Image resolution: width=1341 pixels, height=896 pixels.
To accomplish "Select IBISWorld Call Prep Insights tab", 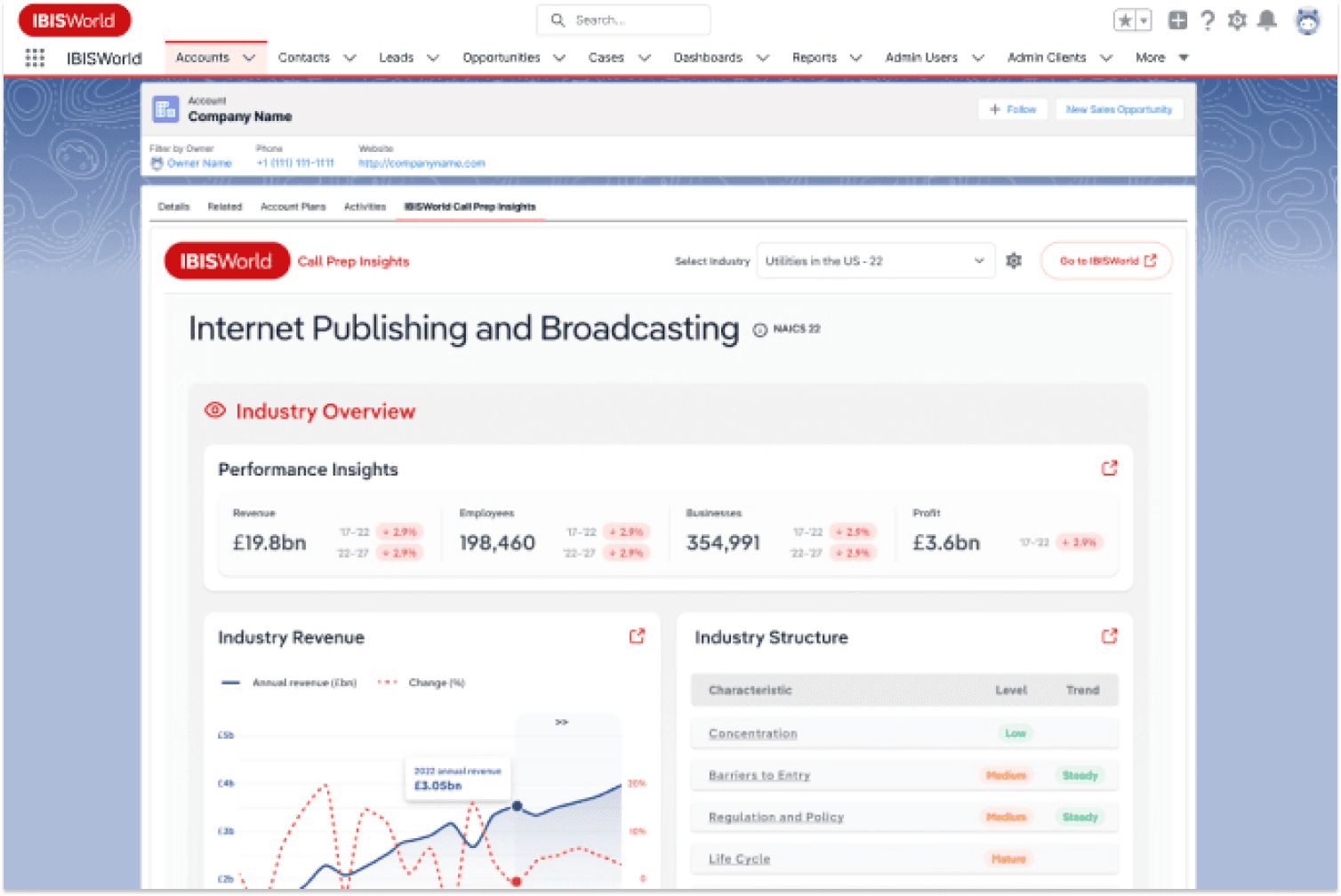I will tap(470, 207).
